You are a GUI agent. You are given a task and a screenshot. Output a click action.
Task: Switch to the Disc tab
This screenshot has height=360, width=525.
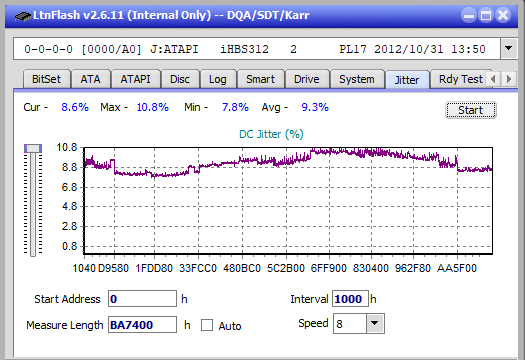[x=180, y=79]
